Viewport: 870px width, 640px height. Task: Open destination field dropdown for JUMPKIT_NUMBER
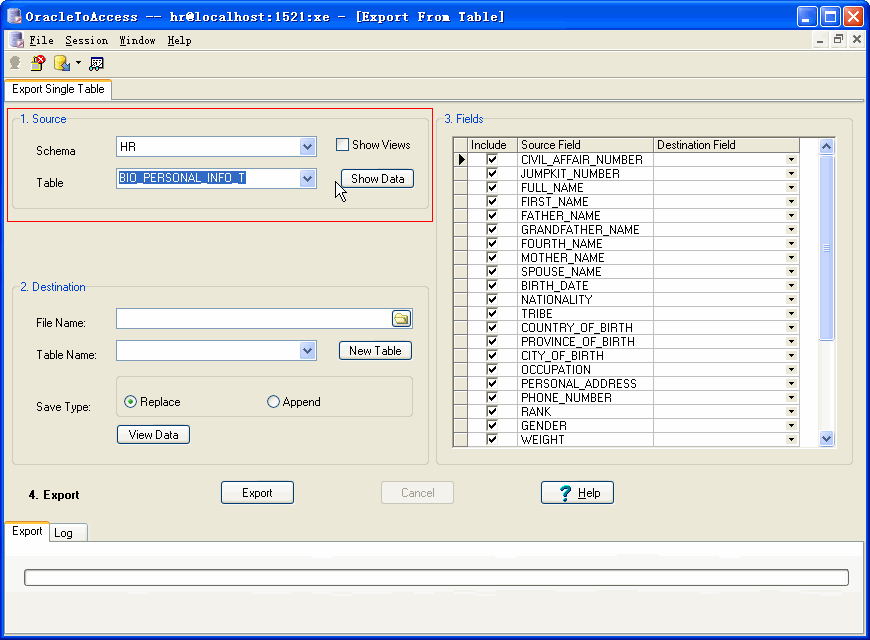(791, 174)
